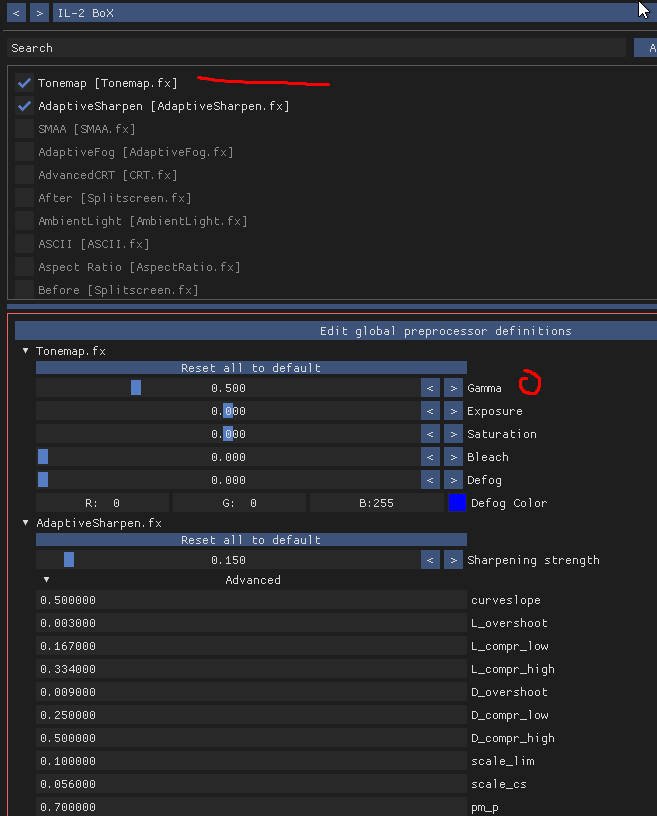Open the blue Defog Color swatch
The height and width of the screenshot is (816, 657).
click(457, 503)
